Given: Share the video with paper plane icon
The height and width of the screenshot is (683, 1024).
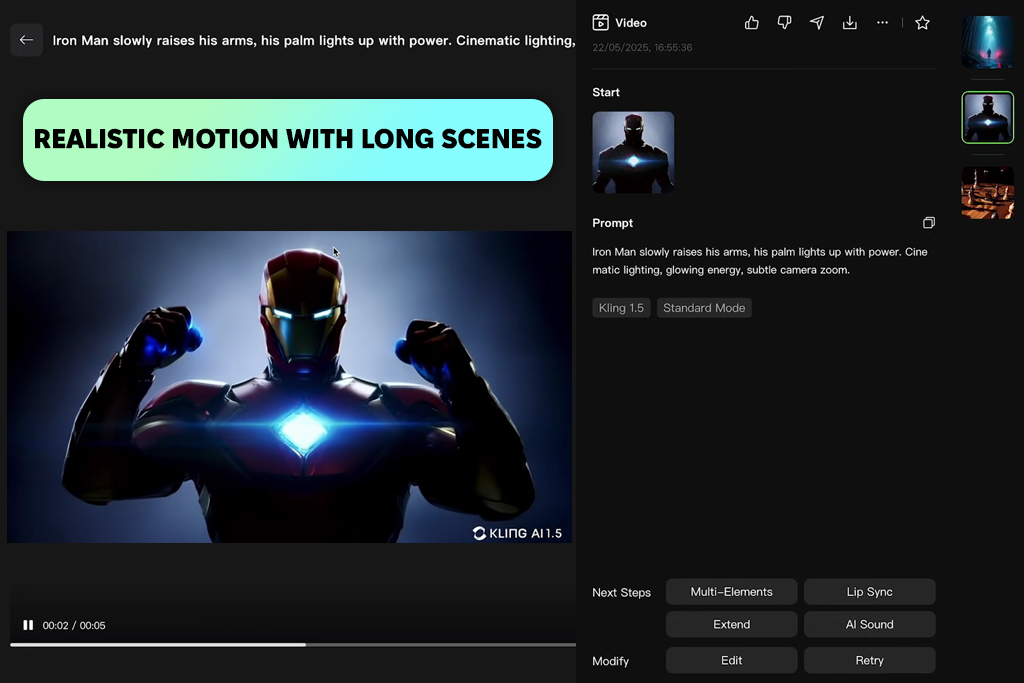Looking at the screenshot, I should 817,23.
